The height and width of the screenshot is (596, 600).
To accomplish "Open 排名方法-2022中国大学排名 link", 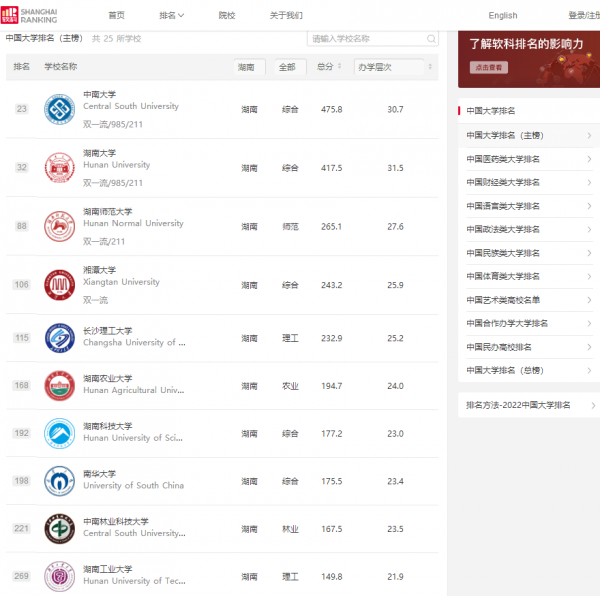I will point(529,405).
